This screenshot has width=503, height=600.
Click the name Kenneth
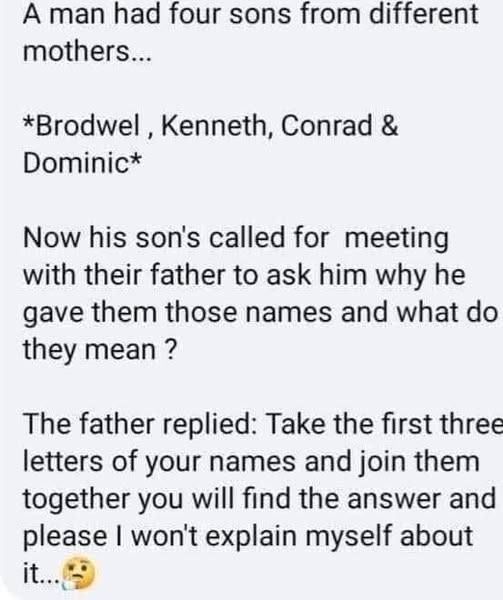click(x=214, y=126)
